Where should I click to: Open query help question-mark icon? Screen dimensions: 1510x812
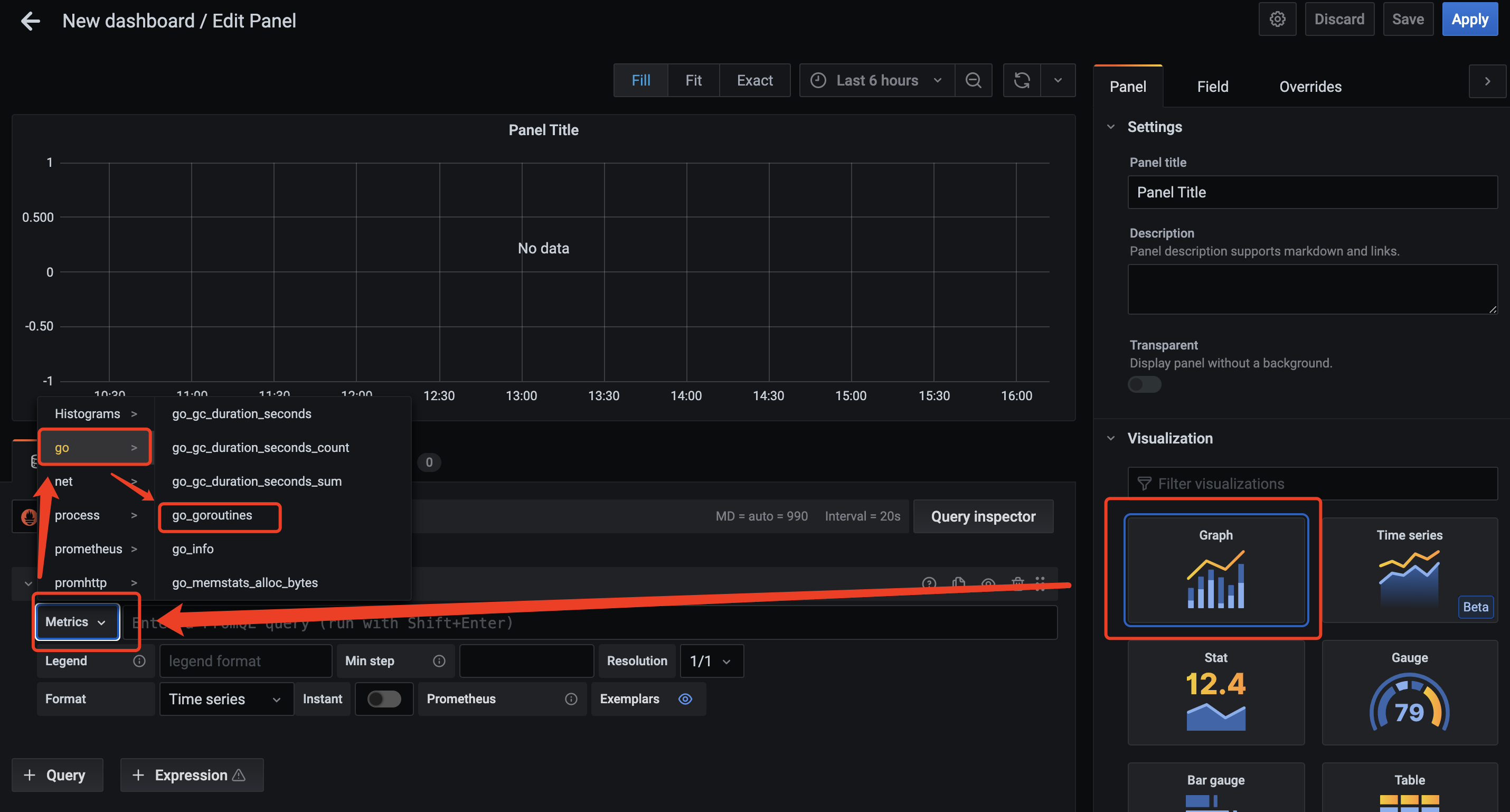point(929,583)
